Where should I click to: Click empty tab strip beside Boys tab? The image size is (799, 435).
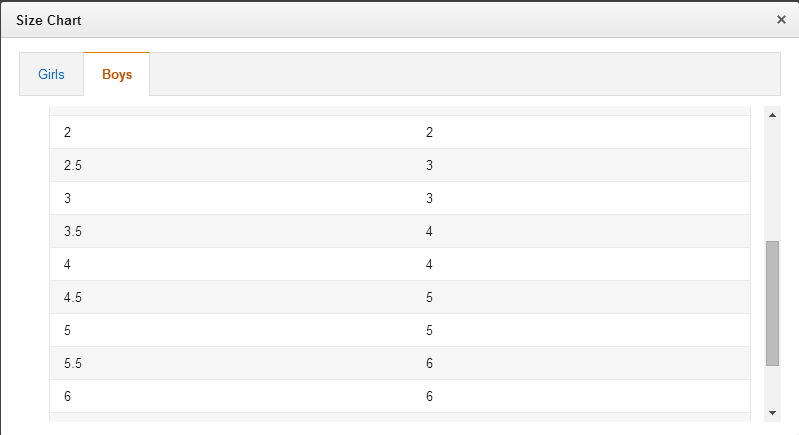[x=465, y=74]
